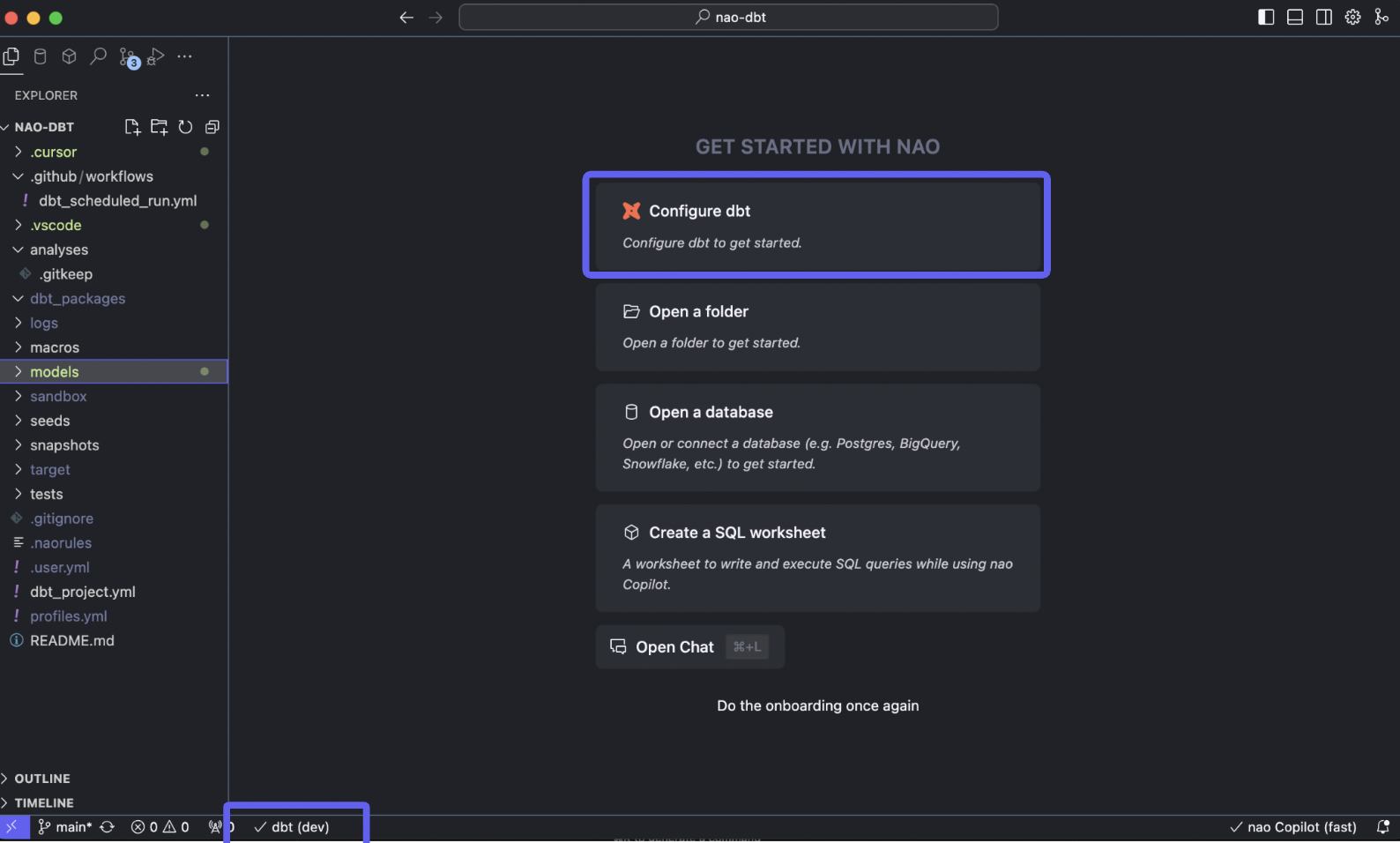
Task: Open the settings gear in title bar
Action: tap(1353, 17)
